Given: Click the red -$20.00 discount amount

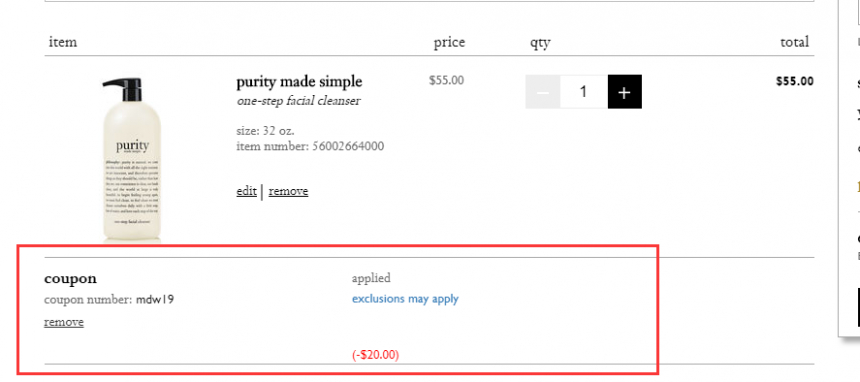Looking at the screenshot, I should 376,355.
